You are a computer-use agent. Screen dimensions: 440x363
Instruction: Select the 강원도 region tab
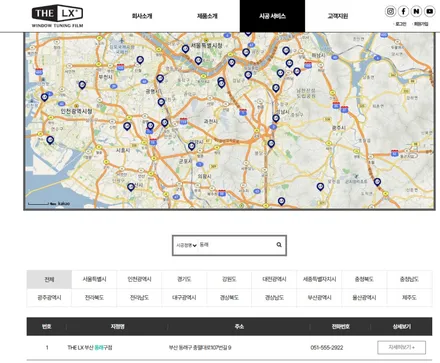(229, 279)
